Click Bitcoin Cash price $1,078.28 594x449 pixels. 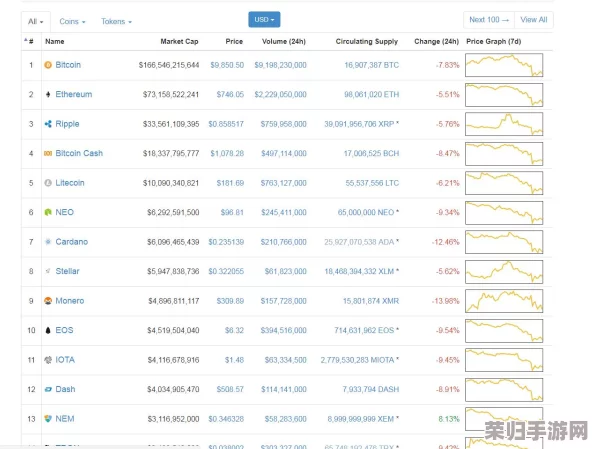pos(227,153)
